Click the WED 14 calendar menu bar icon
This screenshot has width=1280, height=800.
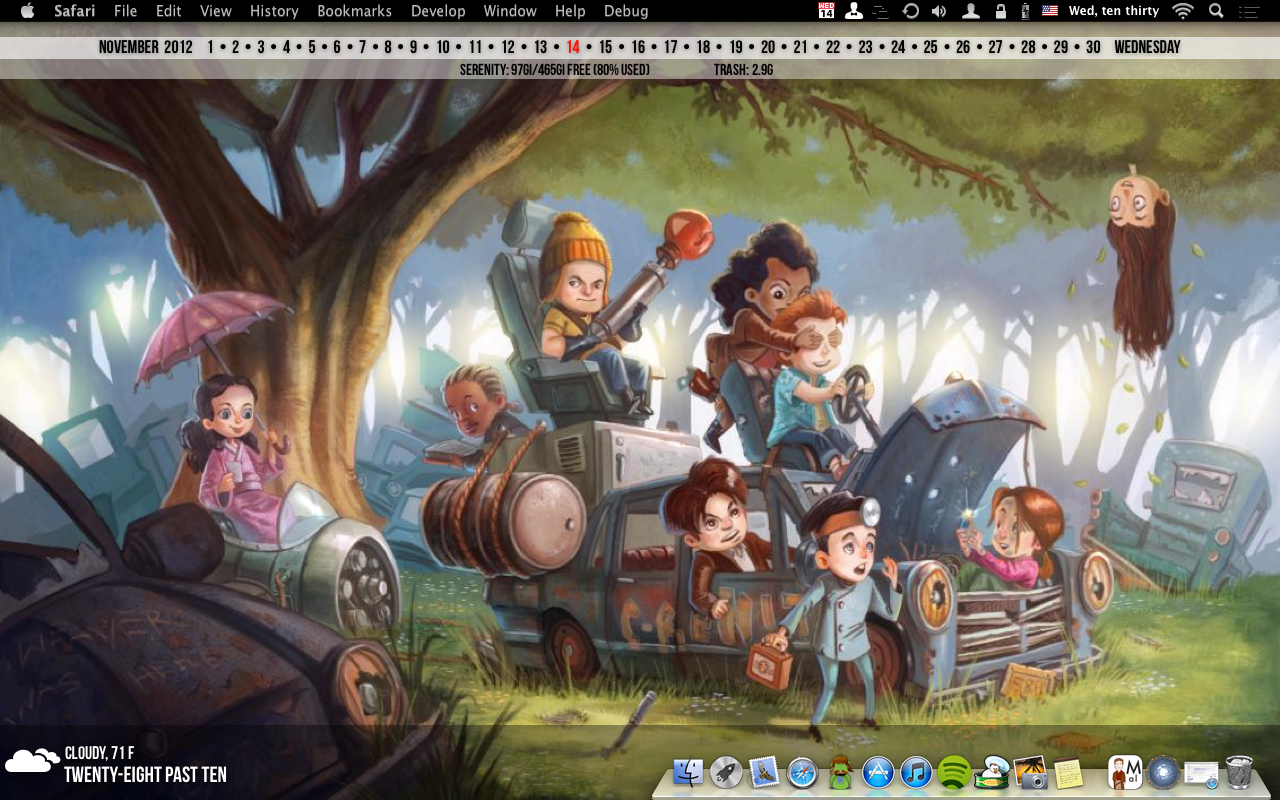pos(826,11)
